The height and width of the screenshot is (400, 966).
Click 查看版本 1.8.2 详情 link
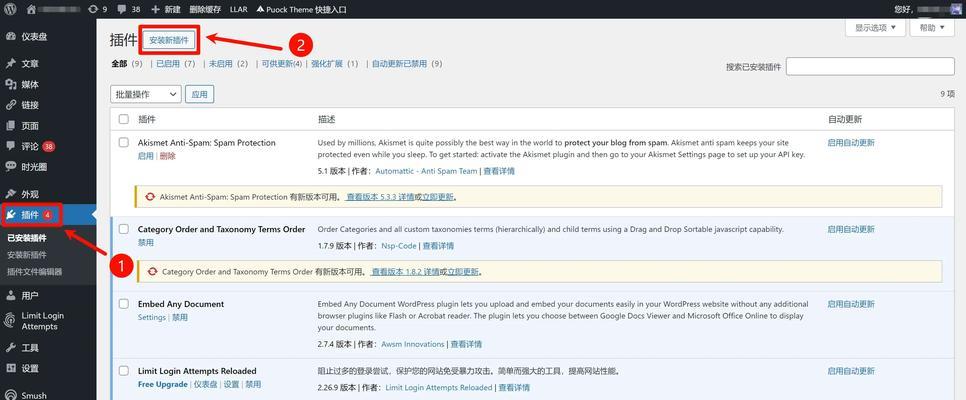pos(405,272)
